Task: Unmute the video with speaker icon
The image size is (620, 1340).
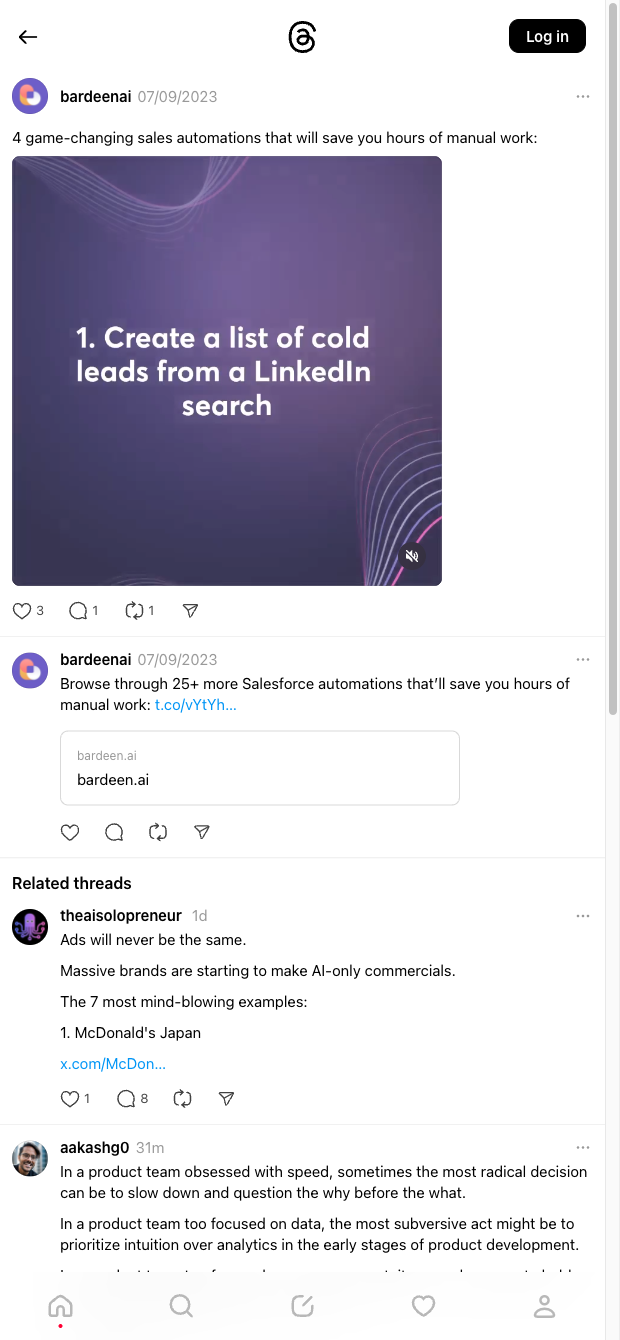Action: (x=412, y=556)
